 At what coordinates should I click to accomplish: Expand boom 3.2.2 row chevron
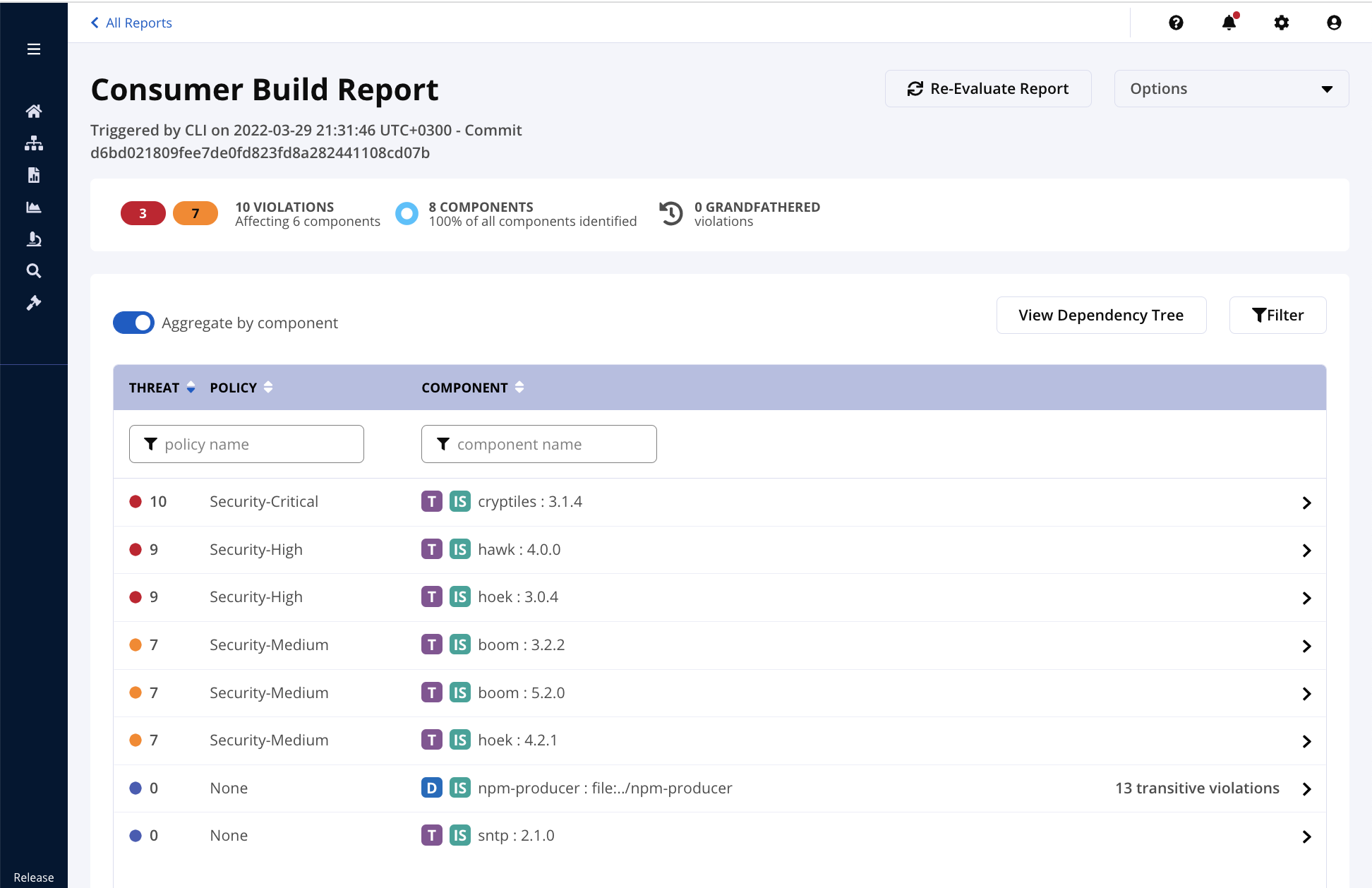1306,646
